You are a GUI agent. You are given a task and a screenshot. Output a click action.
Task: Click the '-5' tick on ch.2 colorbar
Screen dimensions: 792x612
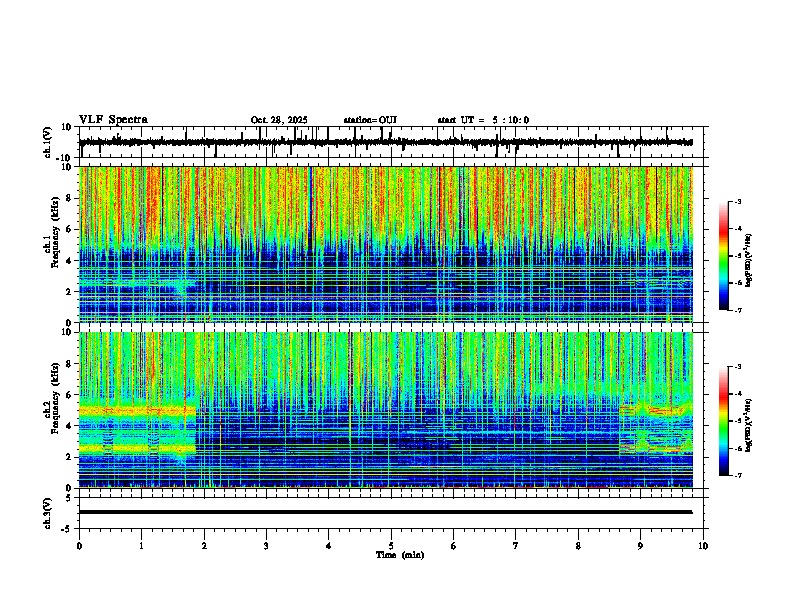click(737, 421)
